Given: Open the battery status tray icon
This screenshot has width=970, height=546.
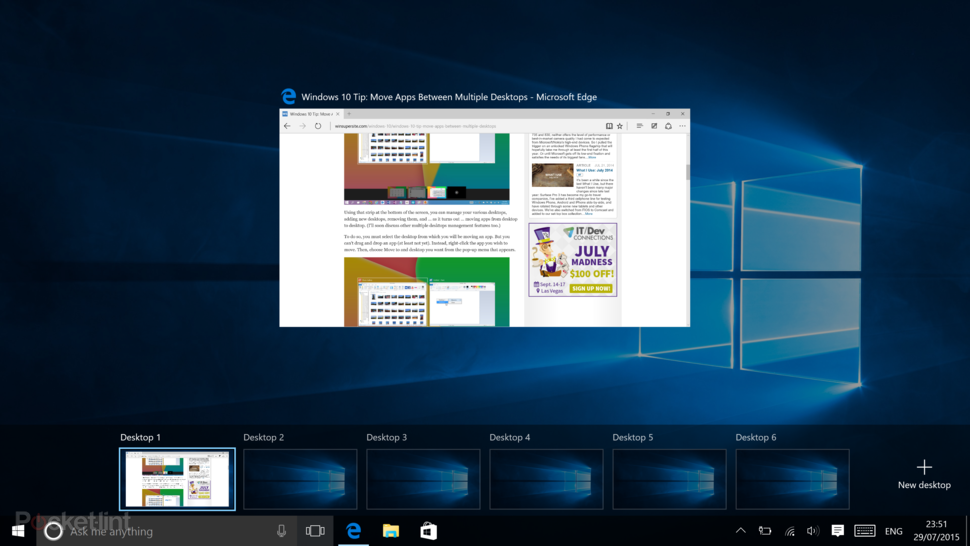Looking at the screenshot, I should pyautogui.click(x=765, y=531).
